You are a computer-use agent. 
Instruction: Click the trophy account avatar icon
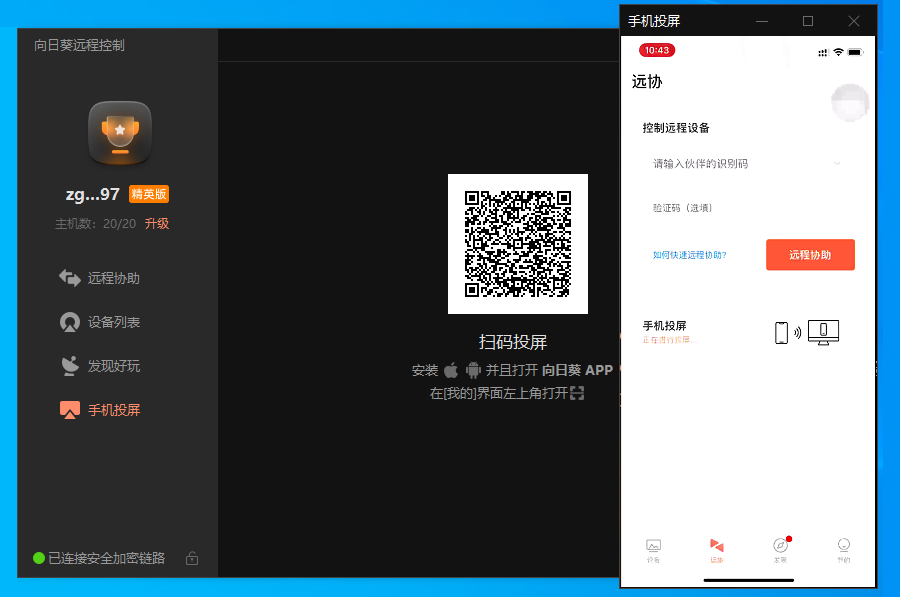click(x=120, y=133)
